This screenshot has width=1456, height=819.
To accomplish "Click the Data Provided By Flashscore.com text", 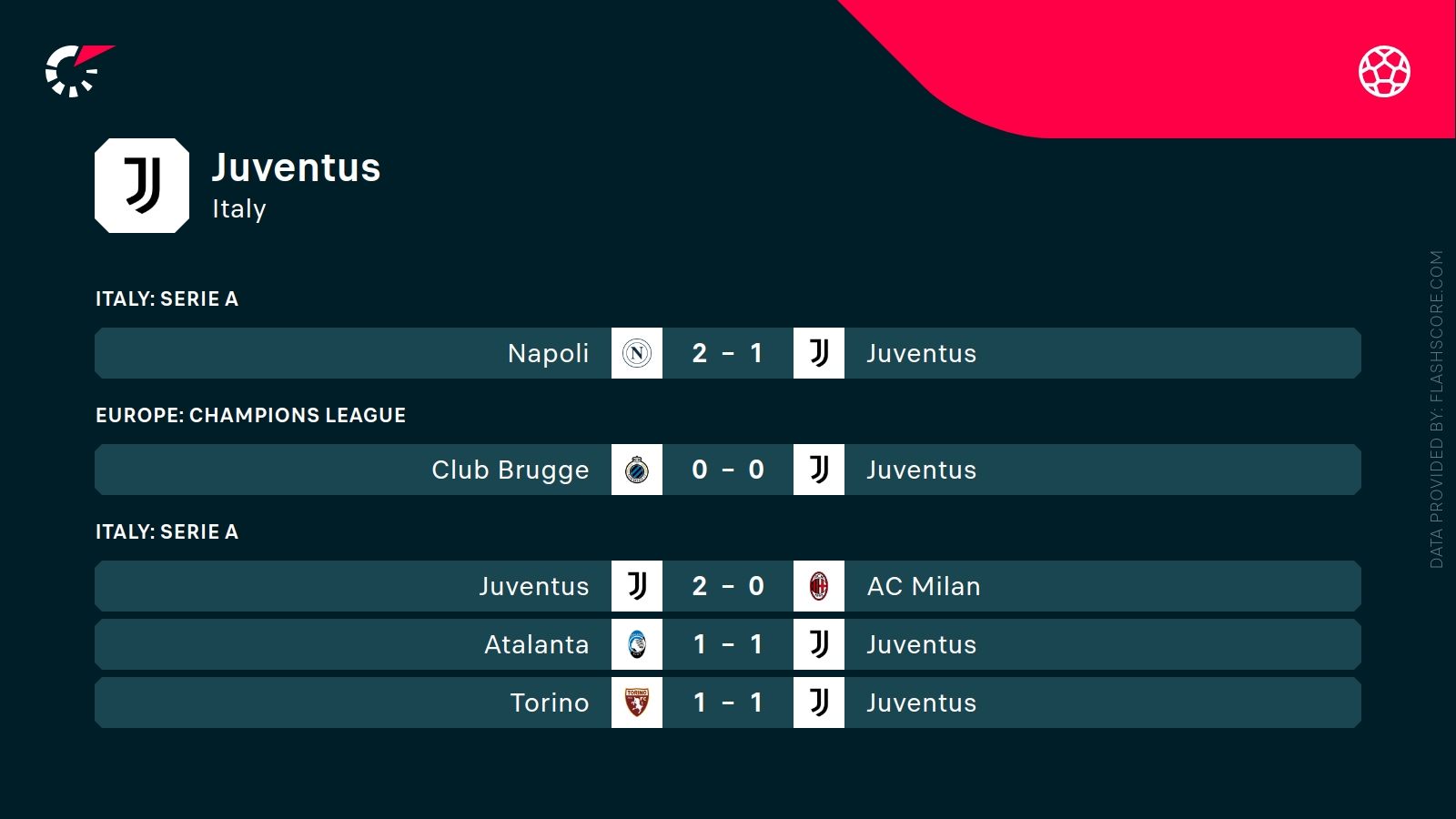I will [x=1436, y=409].
